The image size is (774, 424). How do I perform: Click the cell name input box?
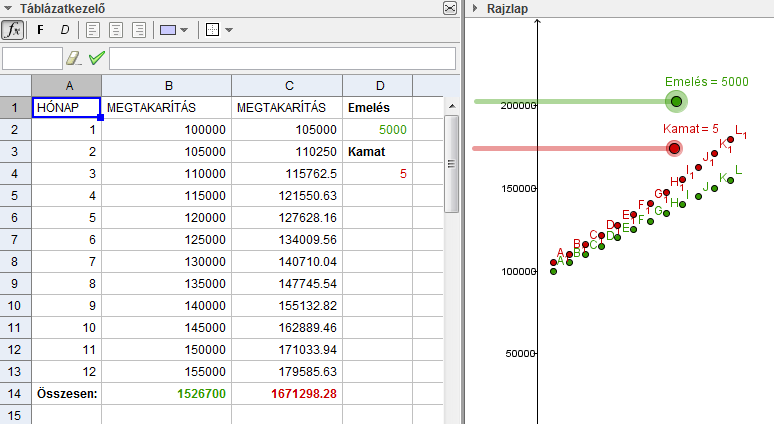point(32,59)
